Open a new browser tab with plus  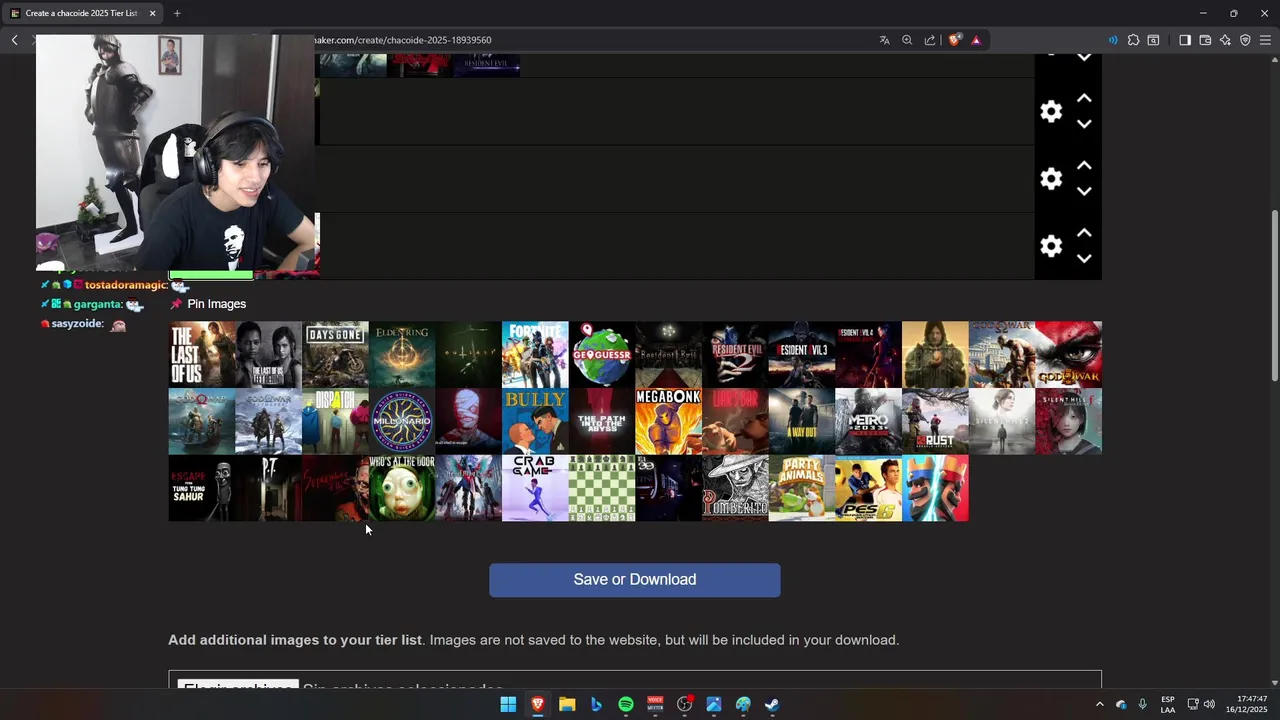177,13
